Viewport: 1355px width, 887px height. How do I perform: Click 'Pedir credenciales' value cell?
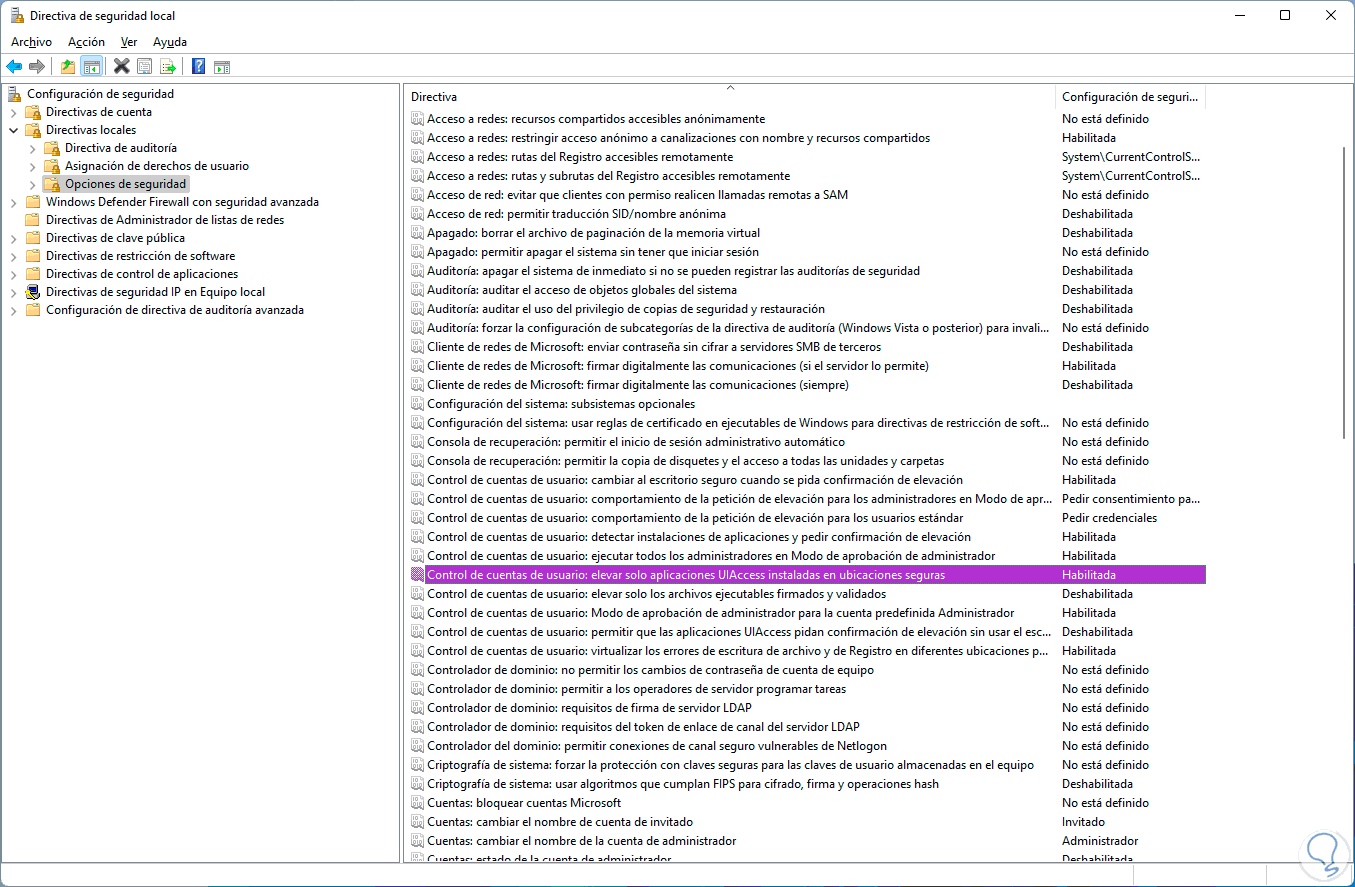coord(1109,518)
